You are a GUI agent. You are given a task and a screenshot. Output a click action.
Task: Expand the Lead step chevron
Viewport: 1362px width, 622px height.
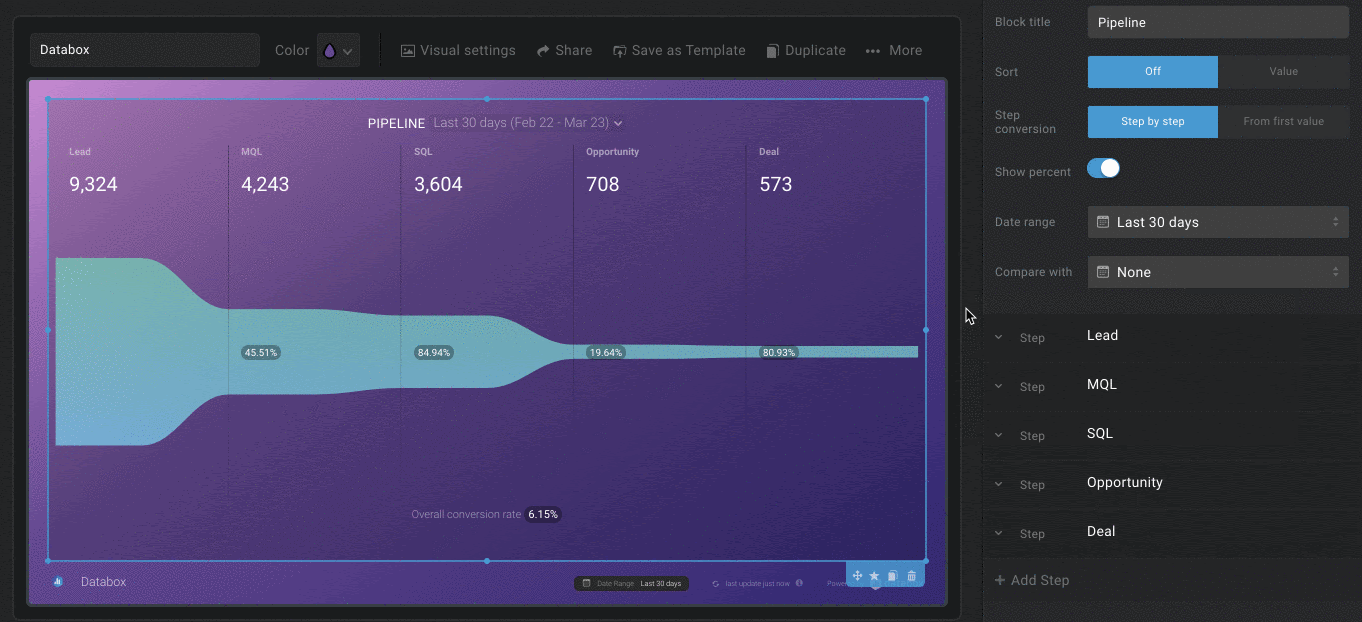[998, 337]
